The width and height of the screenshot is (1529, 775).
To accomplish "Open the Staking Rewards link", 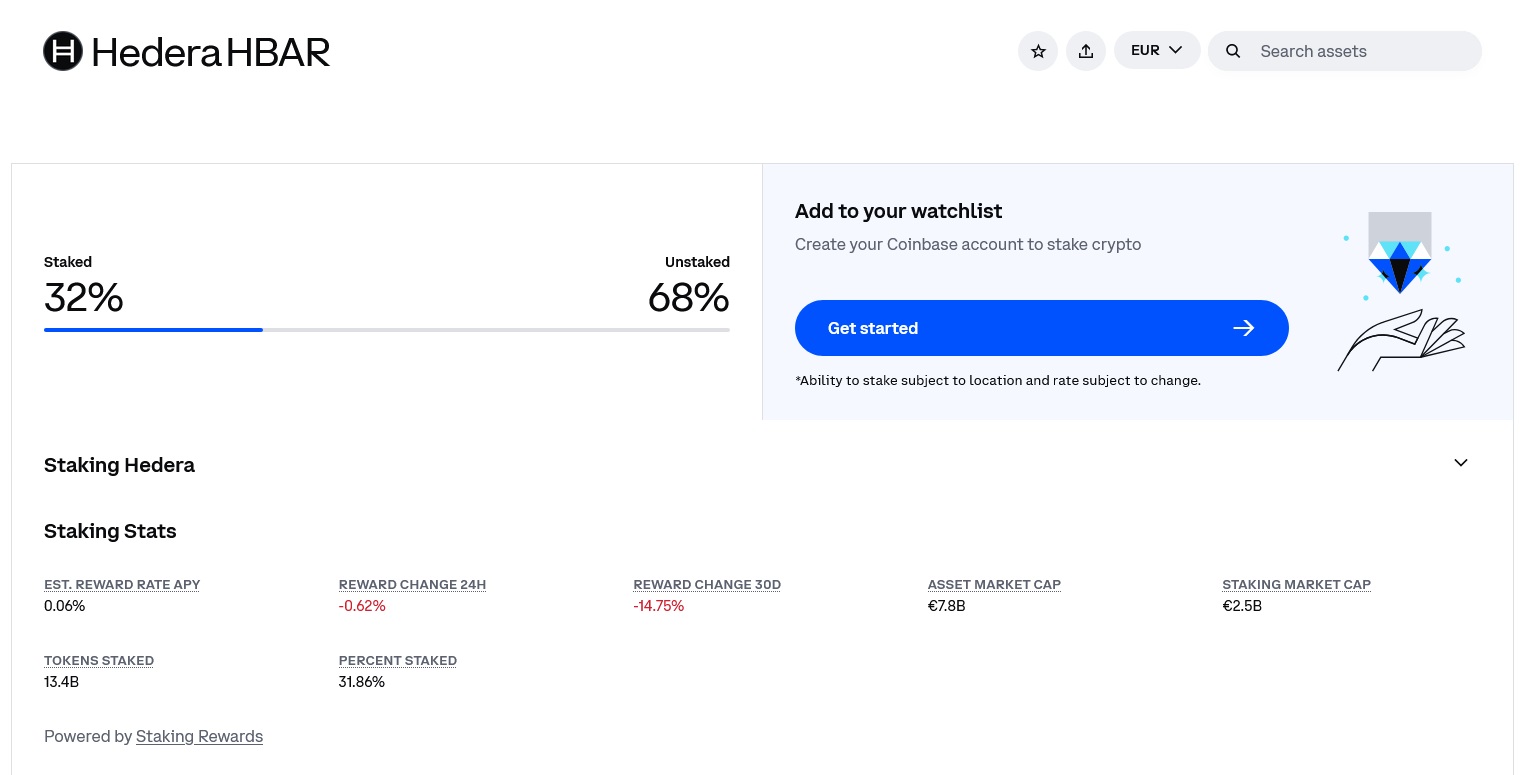I will [x=199, y=736].
